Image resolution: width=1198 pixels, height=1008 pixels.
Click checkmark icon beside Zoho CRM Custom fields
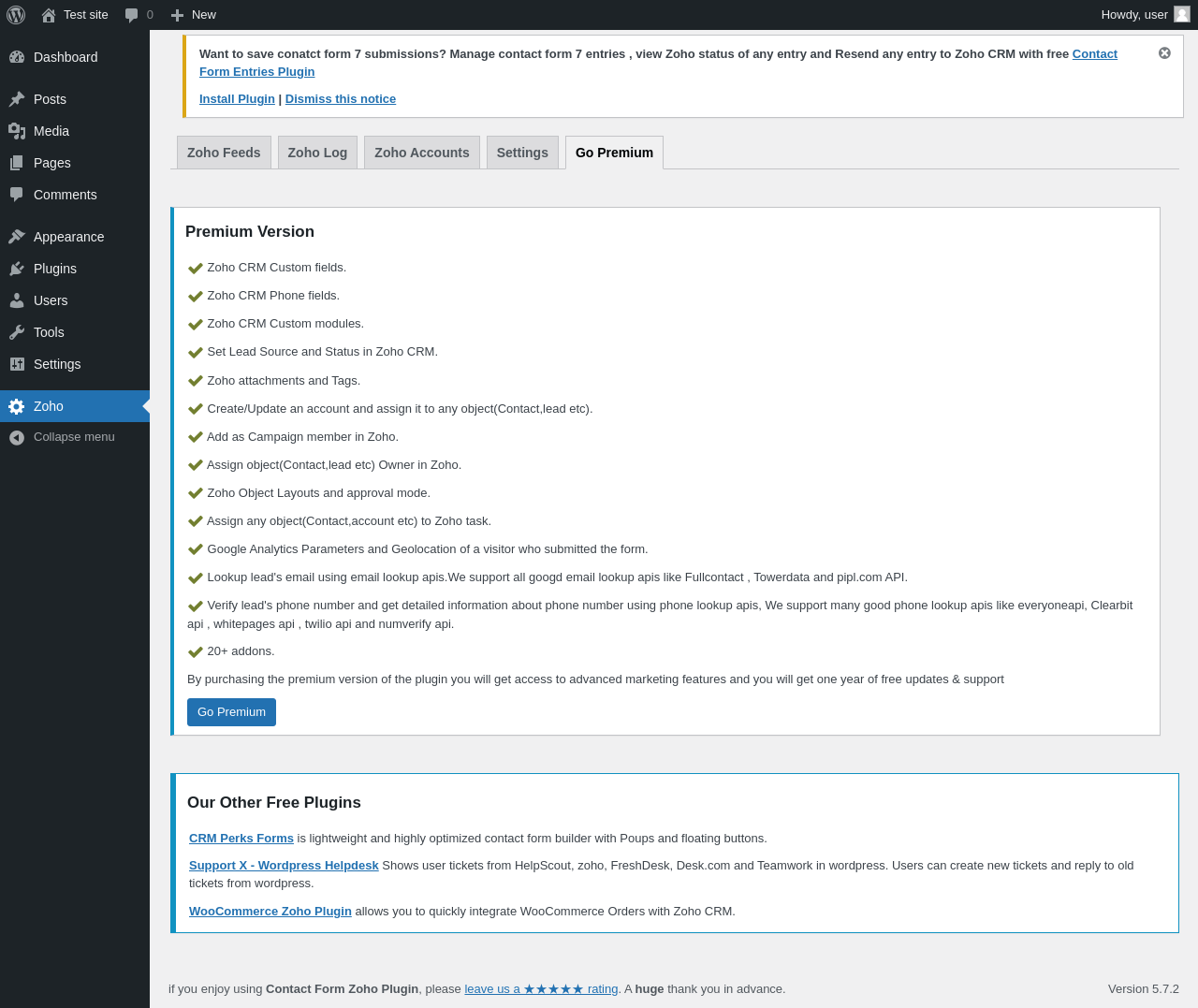(x=196, y=269)
